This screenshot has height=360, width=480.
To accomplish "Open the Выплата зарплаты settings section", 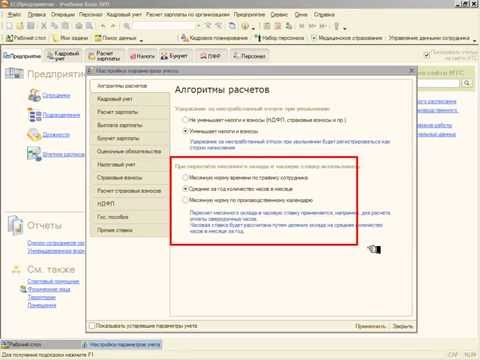I will [x=130, y=125].
